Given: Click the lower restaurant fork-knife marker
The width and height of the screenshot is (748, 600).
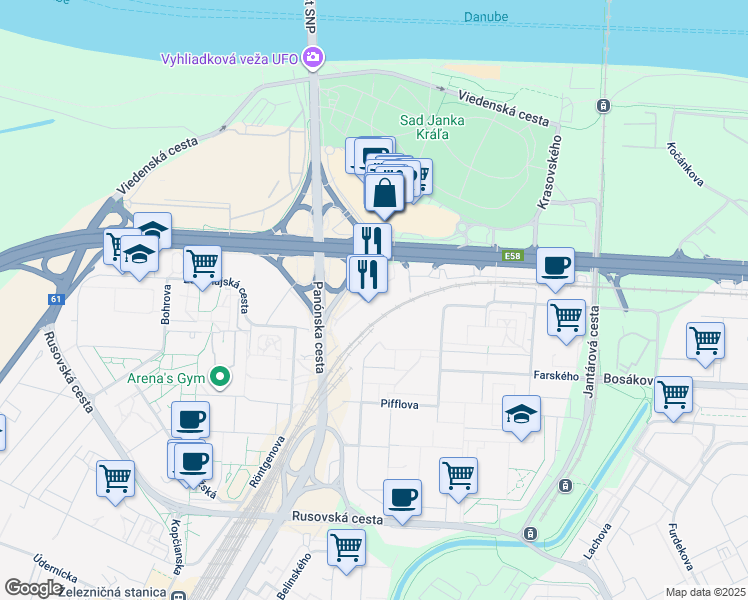Looking at the screenshot, I should (368, 276).
